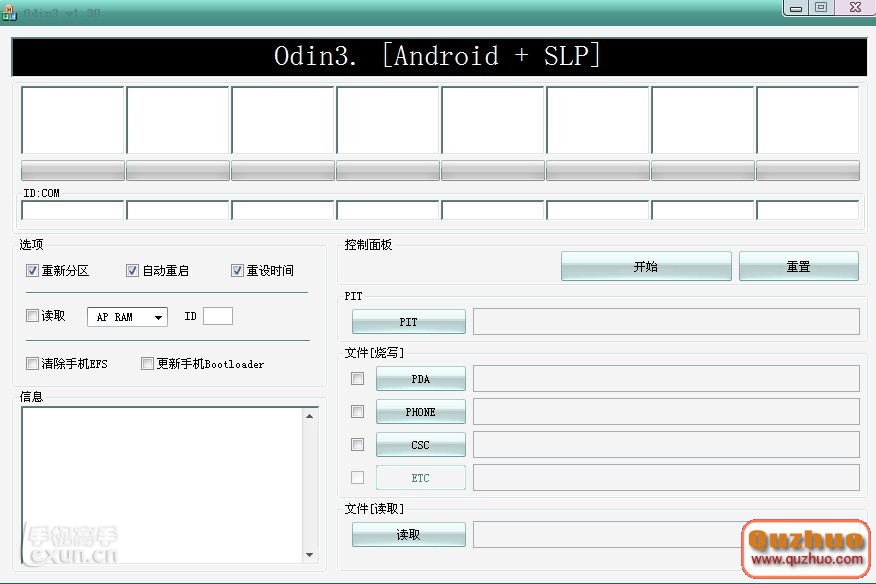The image size is (876, 584).
Task: Click the CSC file button
Action: pos(420,445)
